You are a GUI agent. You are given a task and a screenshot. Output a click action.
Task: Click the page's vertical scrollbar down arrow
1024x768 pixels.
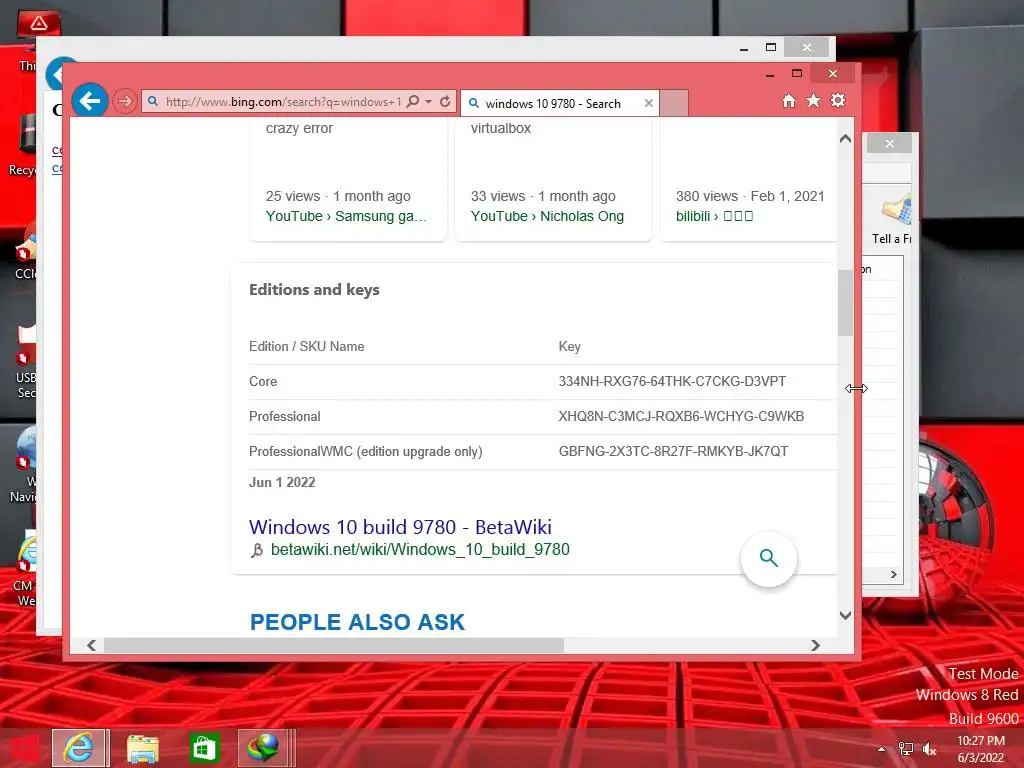pos(845,615)
